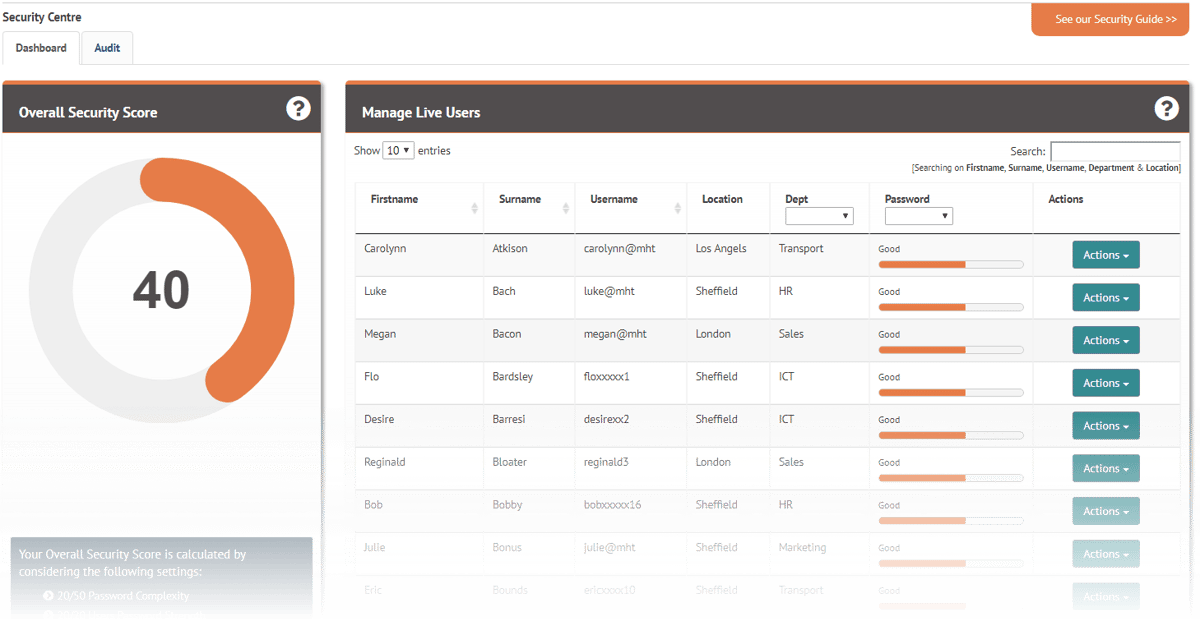Switch to the Audit tab

click(106, 47)
